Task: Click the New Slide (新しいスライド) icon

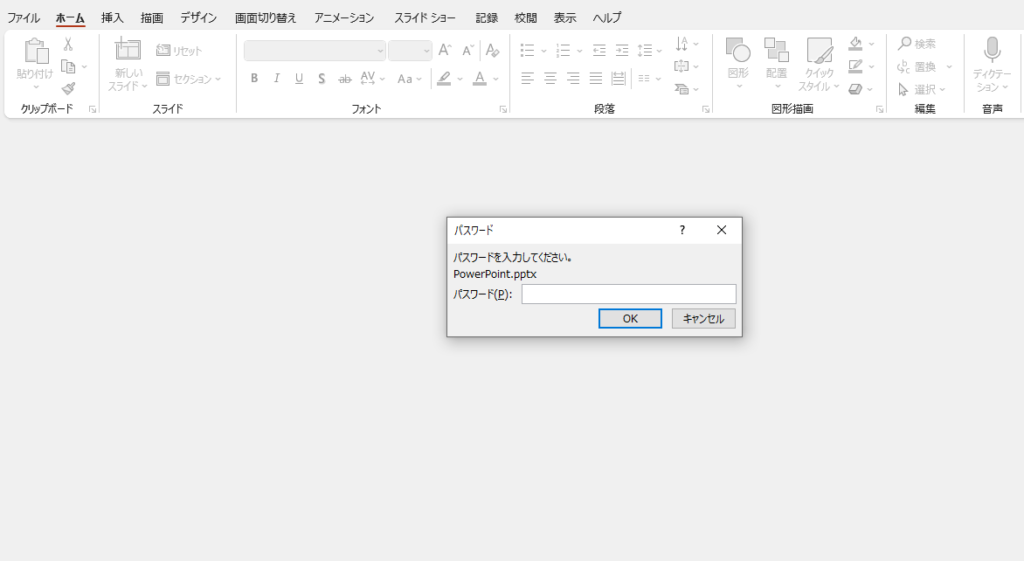Action: (127, 50)
